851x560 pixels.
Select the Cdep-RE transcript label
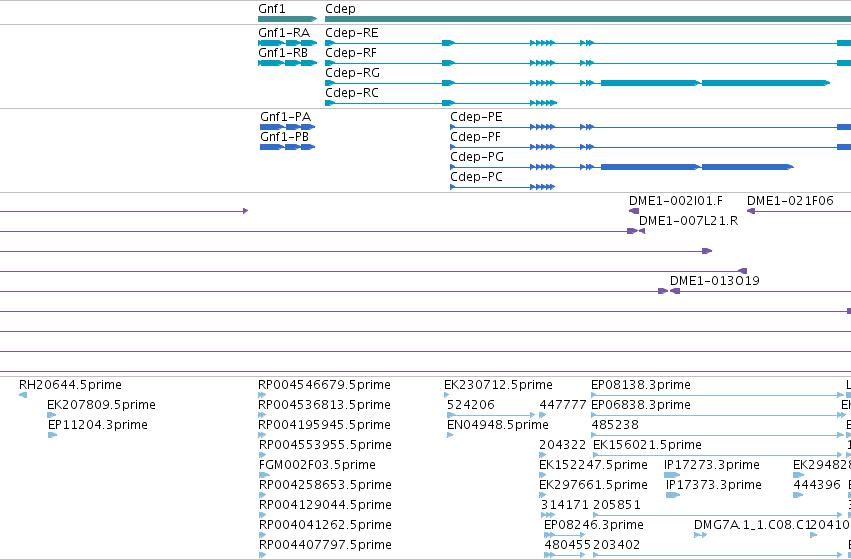(x=352, y=33)
